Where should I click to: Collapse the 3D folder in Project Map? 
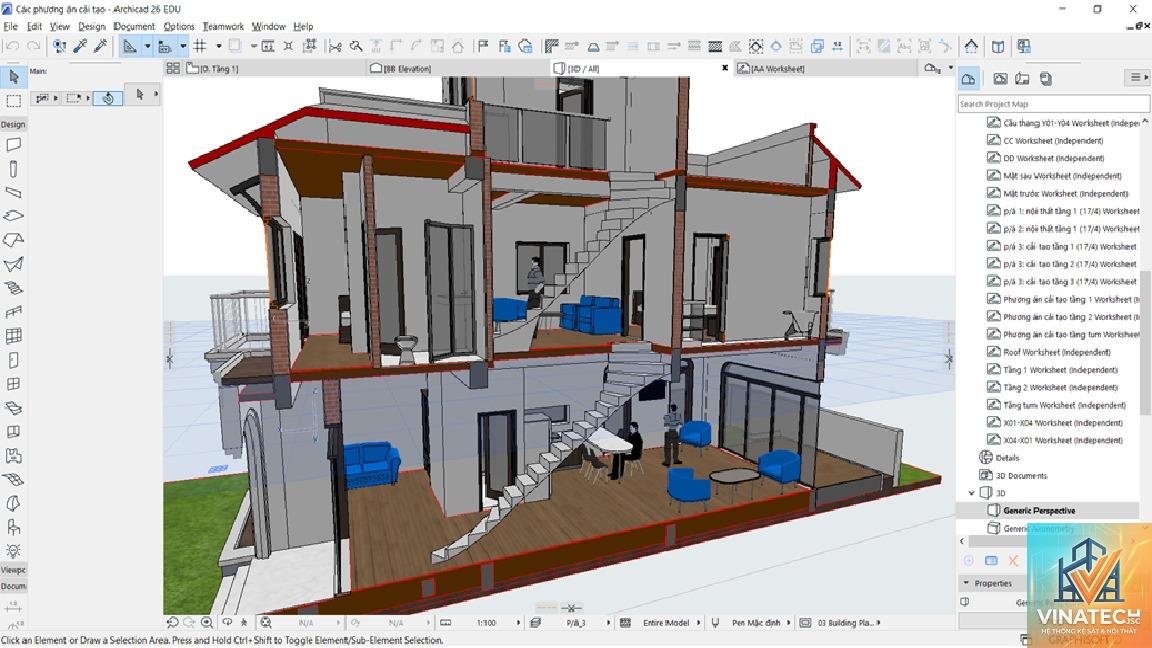[971, 493]
